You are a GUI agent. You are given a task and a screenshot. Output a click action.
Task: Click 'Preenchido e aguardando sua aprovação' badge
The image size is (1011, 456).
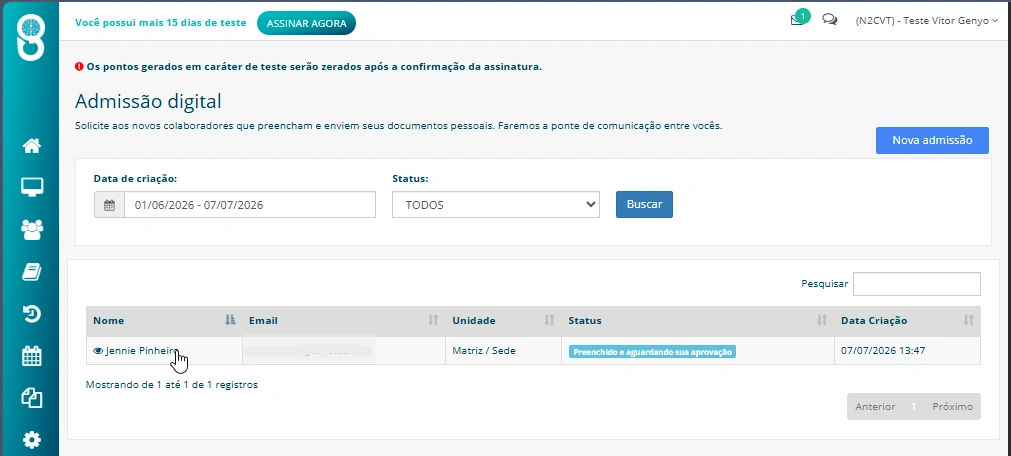pos(652,352)
